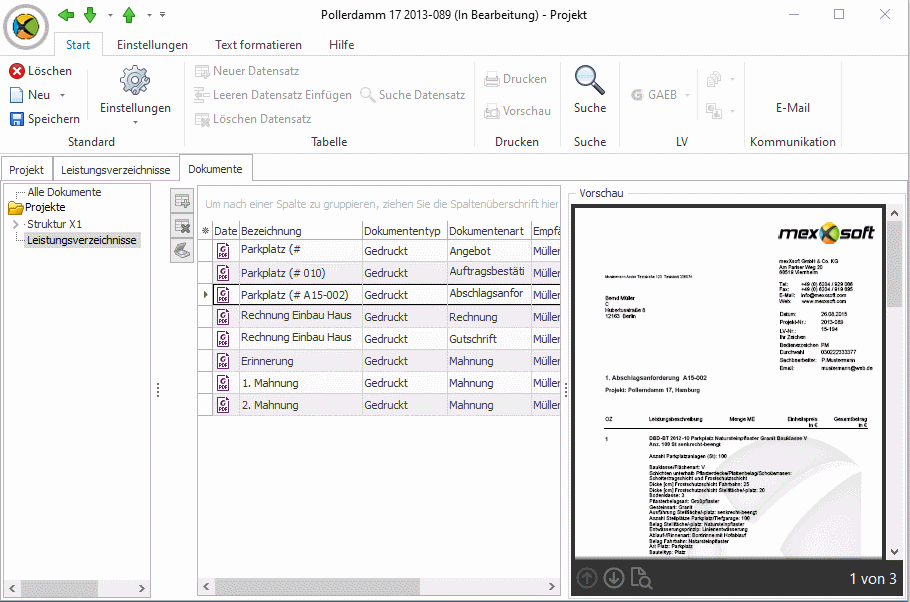Screen dimensions: 910x602
Task: Switch to the Start ribbon tab
Action: 78,45
